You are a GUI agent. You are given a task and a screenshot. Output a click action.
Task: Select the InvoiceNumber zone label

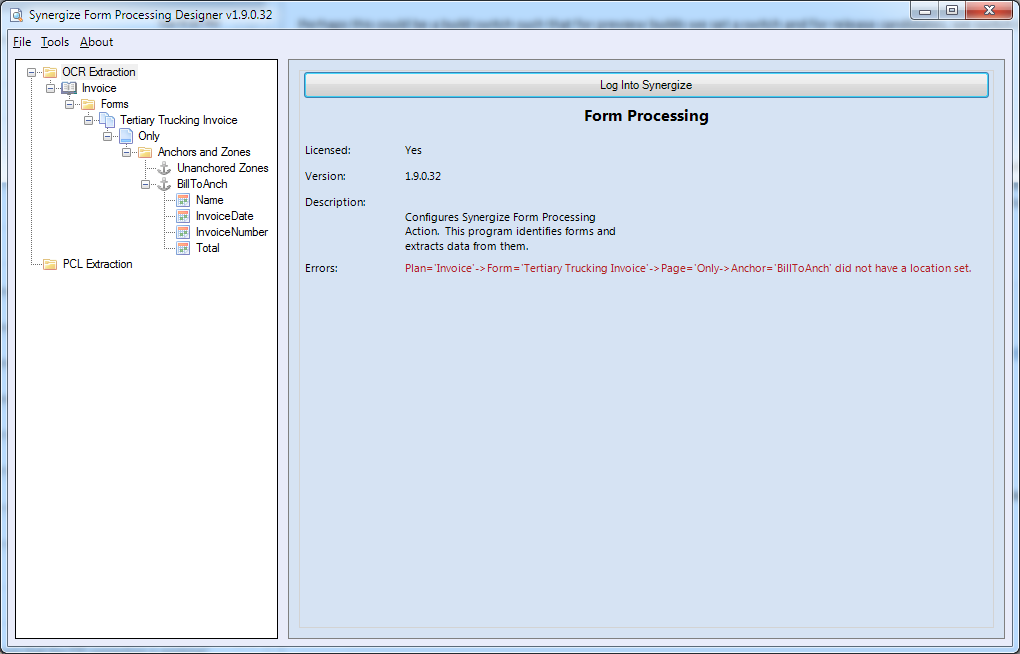coord(232,232)
